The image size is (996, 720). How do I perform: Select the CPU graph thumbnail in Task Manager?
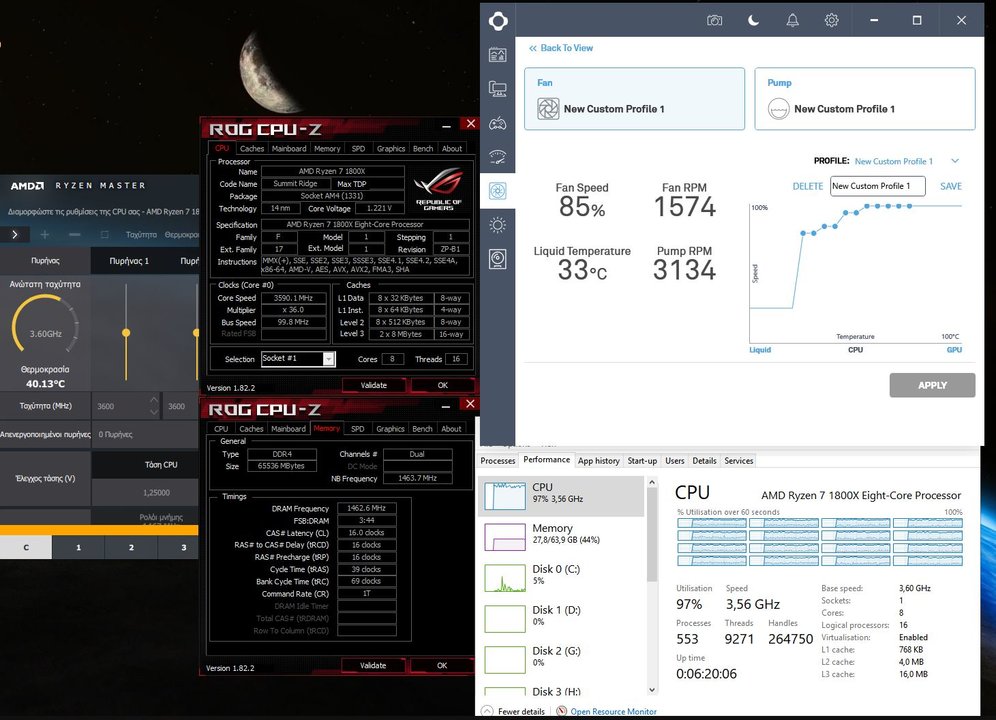[x=505, y=496]
